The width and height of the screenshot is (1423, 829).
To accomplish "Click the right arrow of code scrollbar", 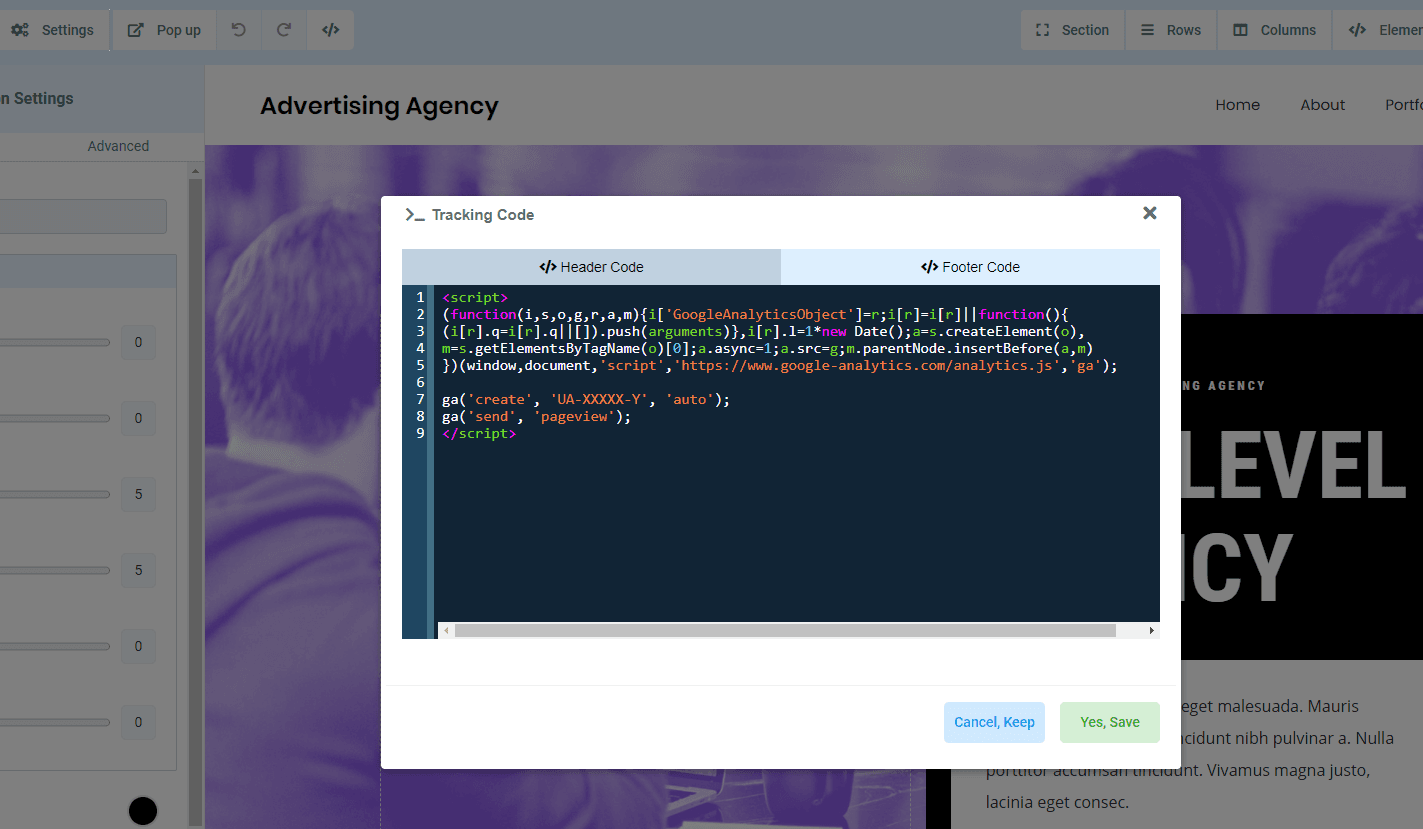I will (x=1151, y=631).
